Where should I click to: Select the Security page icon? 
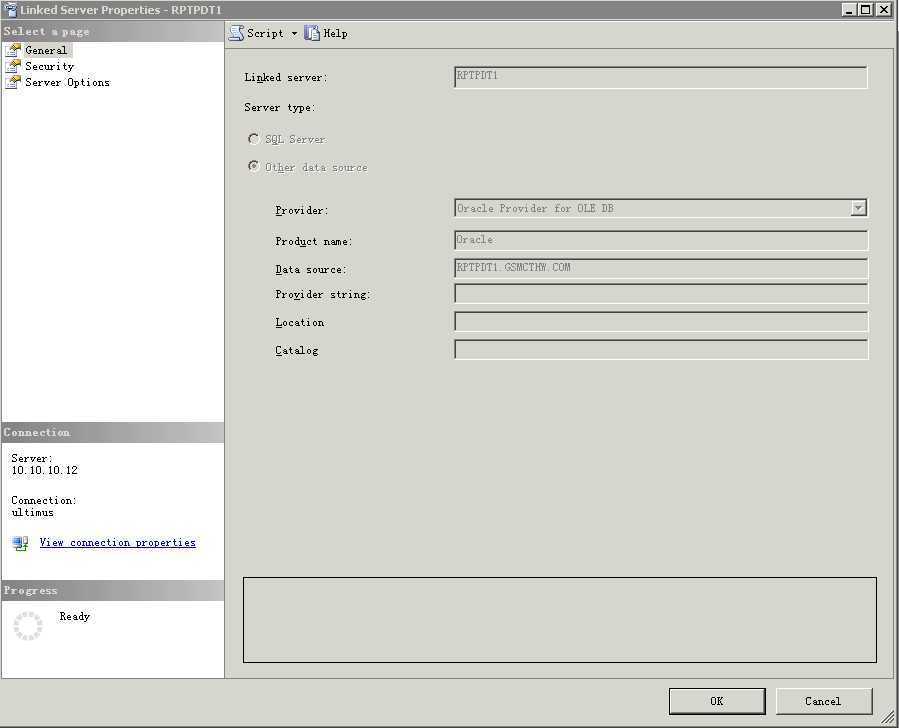(13, 66)
